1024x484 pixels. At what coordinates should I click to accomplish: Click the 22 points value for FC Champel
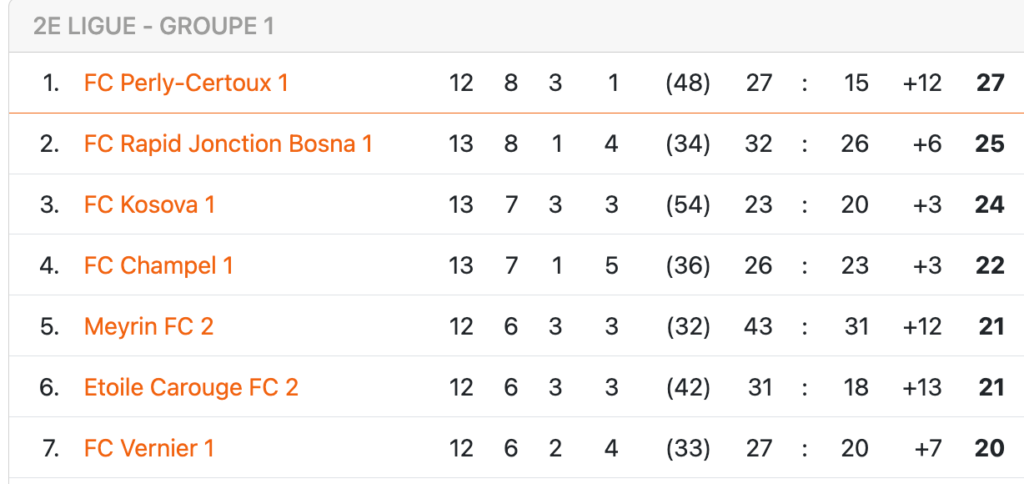pyautogui.click(x=990, y=266)
